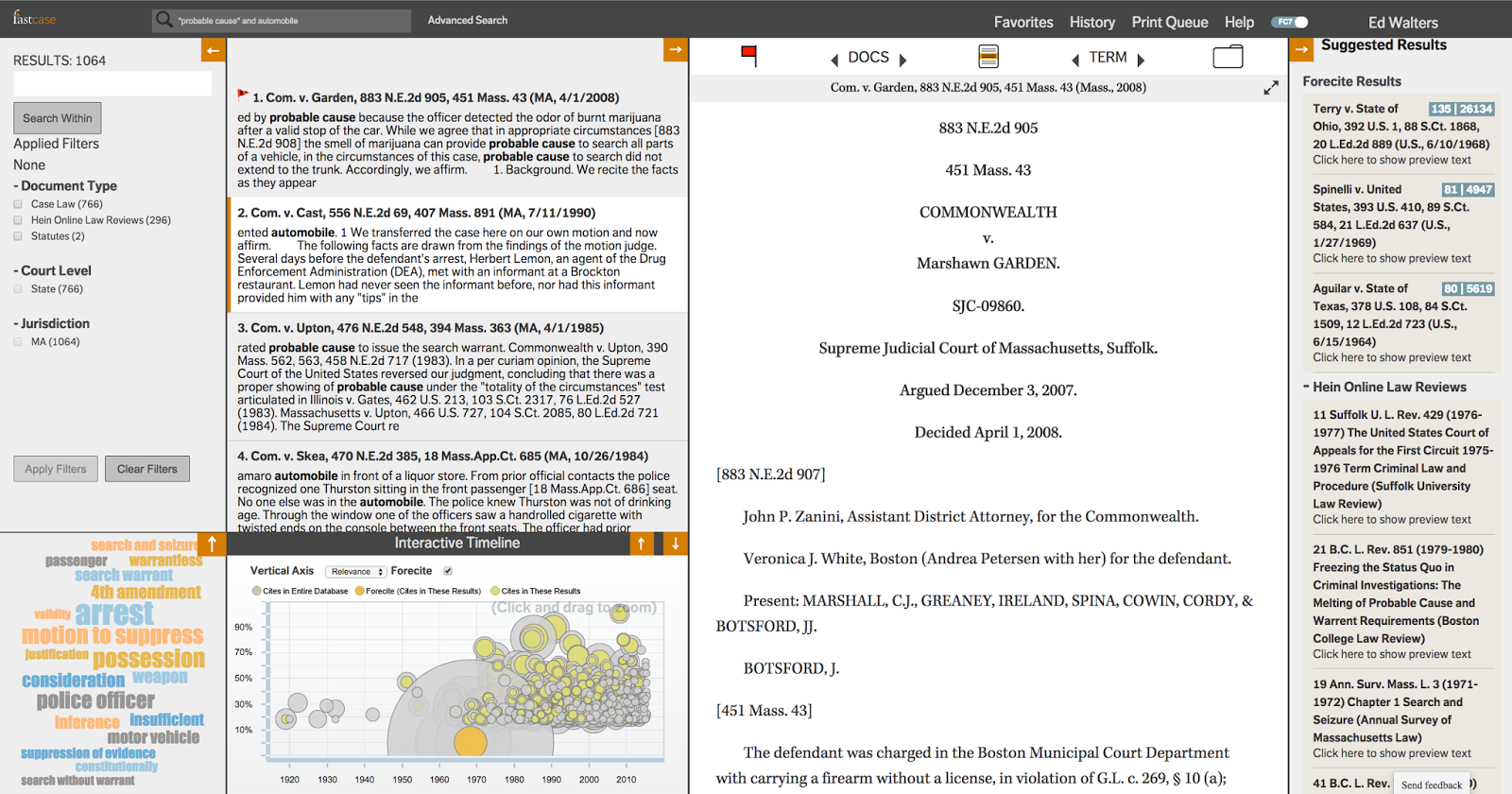
Task: Check Hein Online Law Reviews (296) filter
Action: [18, 220]
